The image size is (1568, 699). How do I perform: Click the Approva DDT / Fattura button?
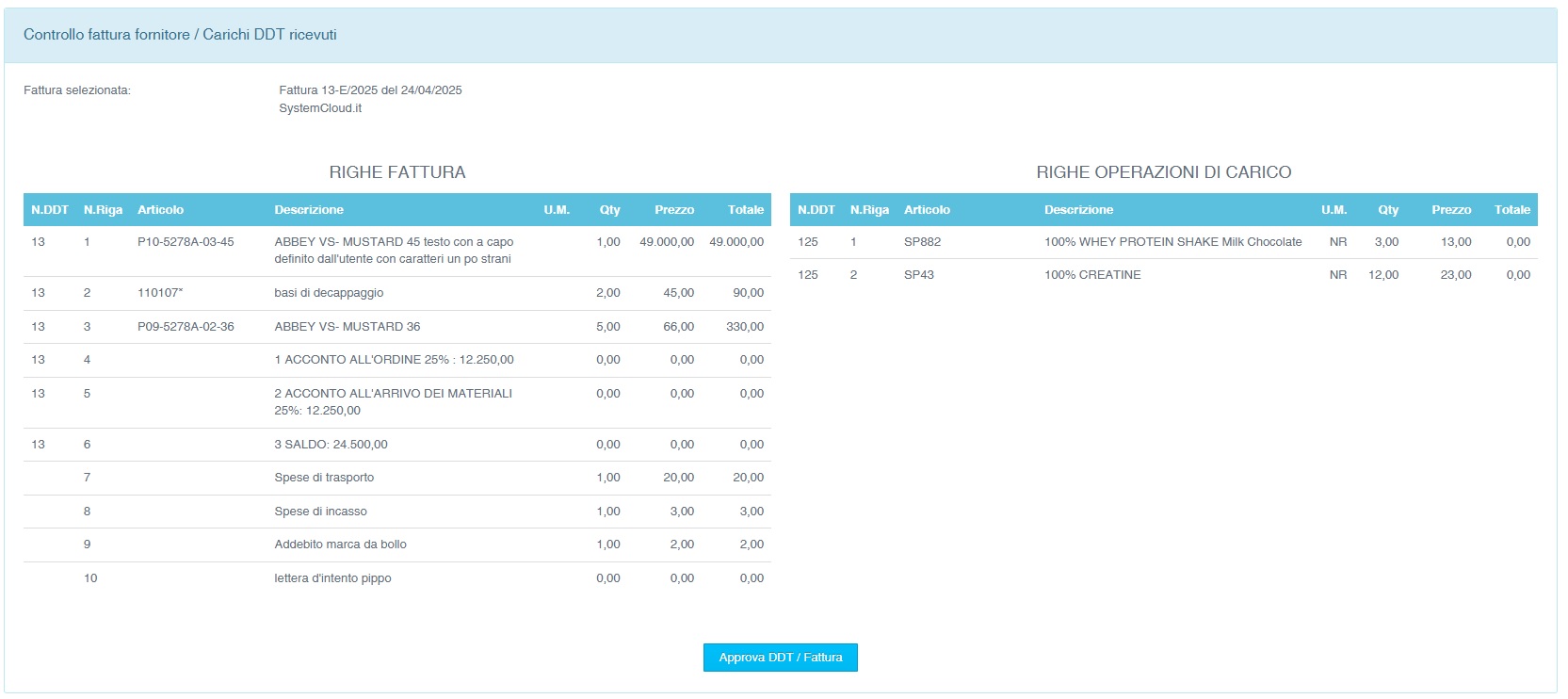pyautogui.click(x=780, y=658)
